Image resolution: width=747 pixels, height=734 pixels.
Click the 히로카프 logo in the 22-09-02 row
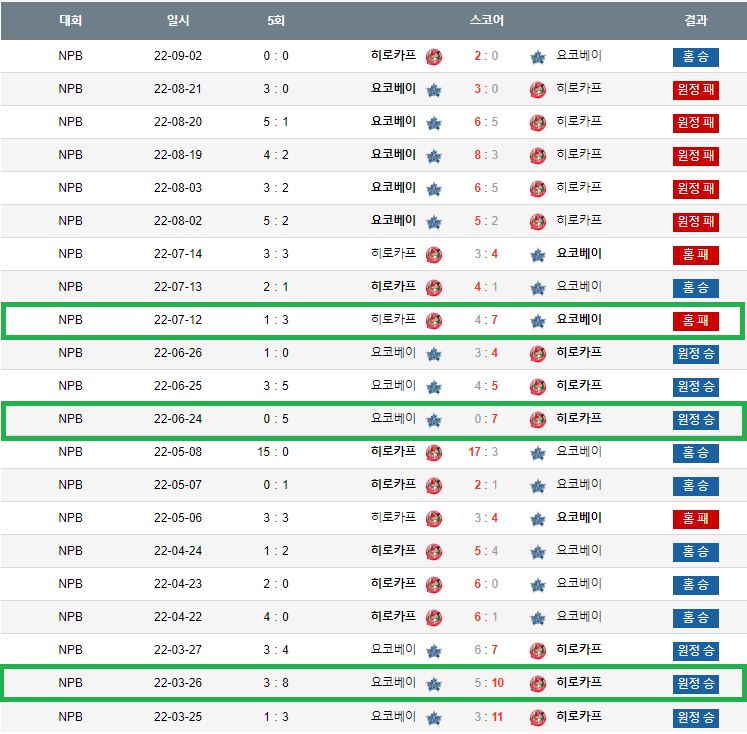(x=433, y=57)
